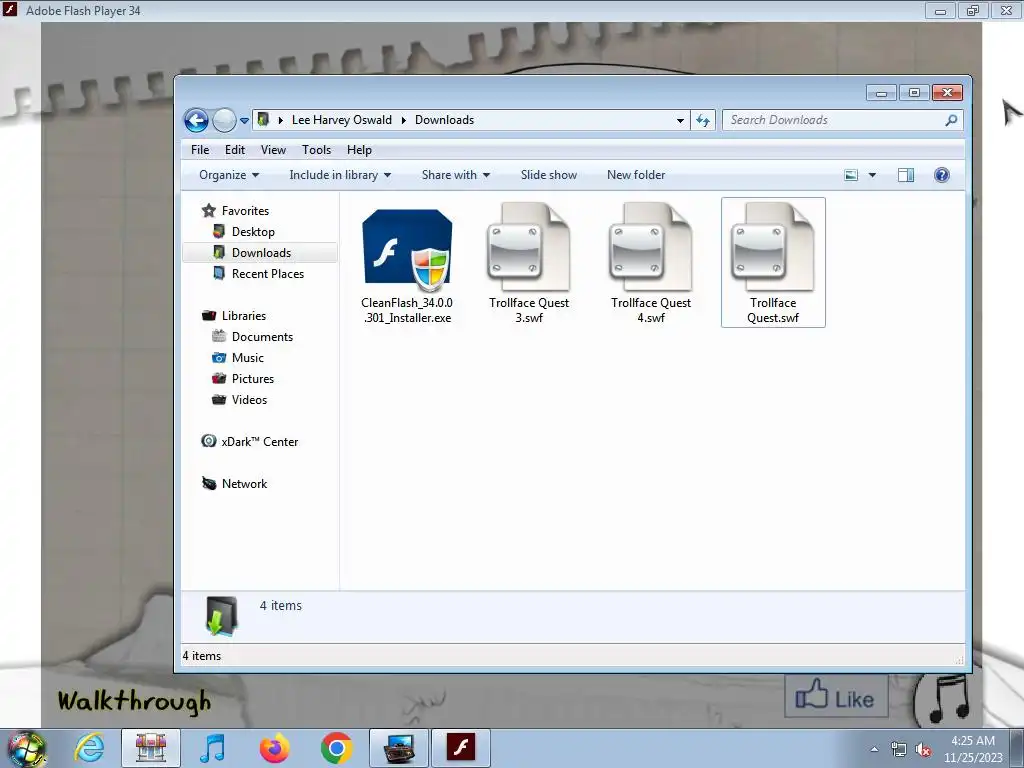
Task: Open the music note app on taskbar
Action: (212, 748)
